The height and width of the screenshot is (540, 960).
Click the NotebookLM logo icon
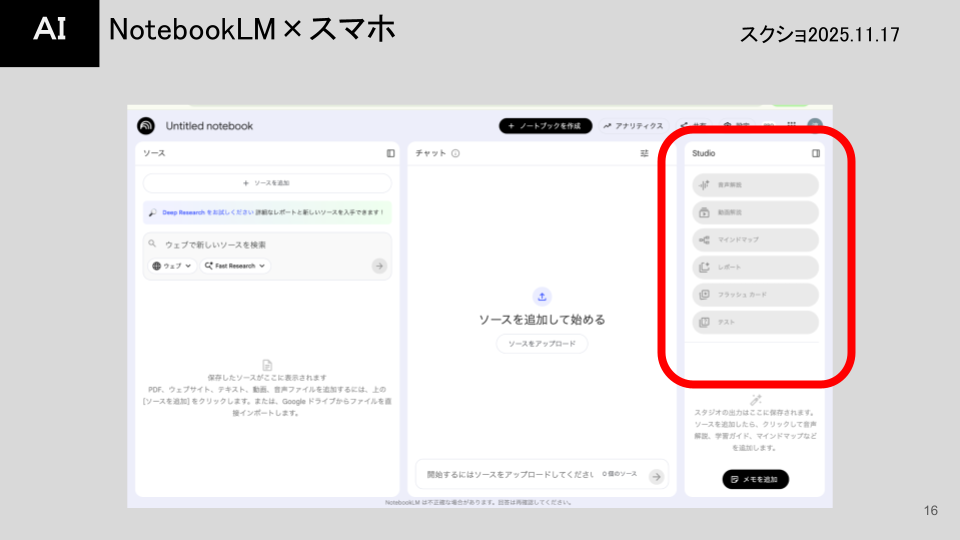tap(146, 126)
